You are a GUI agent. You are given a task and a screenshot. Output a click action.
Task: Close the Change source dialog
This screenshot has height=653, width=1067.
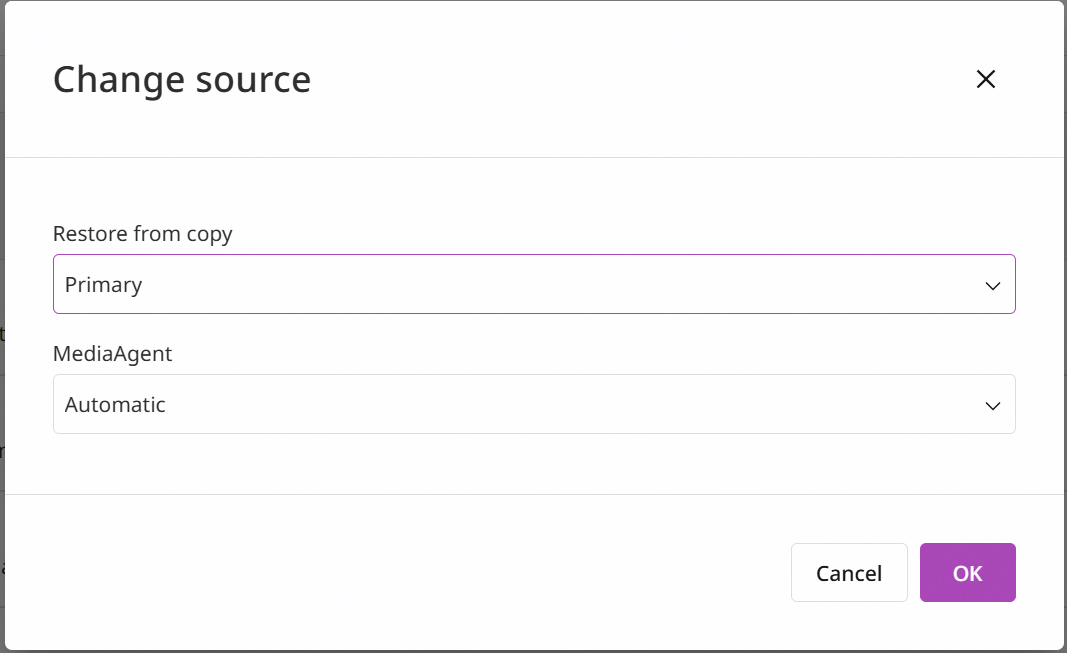985,79
